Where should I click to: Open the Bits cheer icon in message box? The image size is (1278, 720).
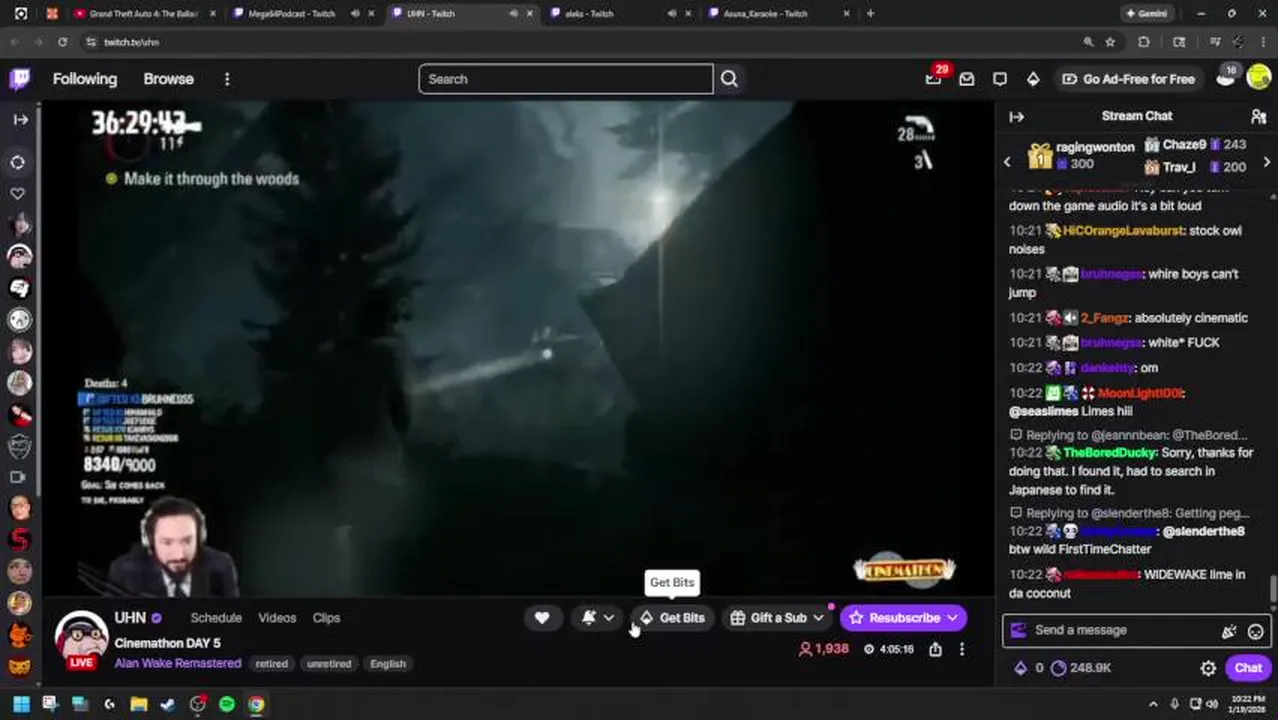click(1229, 631)
